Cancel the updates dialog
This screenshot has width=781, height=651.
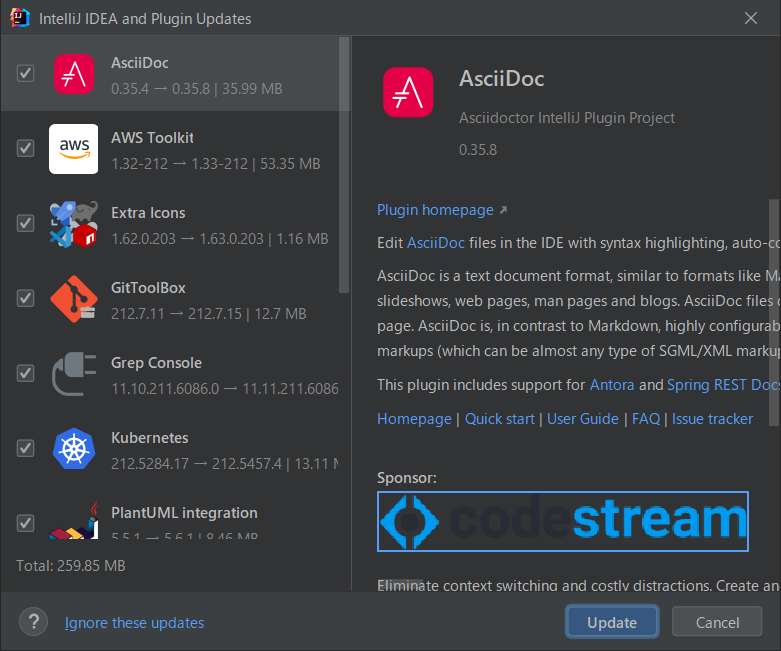[x=717, y=622]
